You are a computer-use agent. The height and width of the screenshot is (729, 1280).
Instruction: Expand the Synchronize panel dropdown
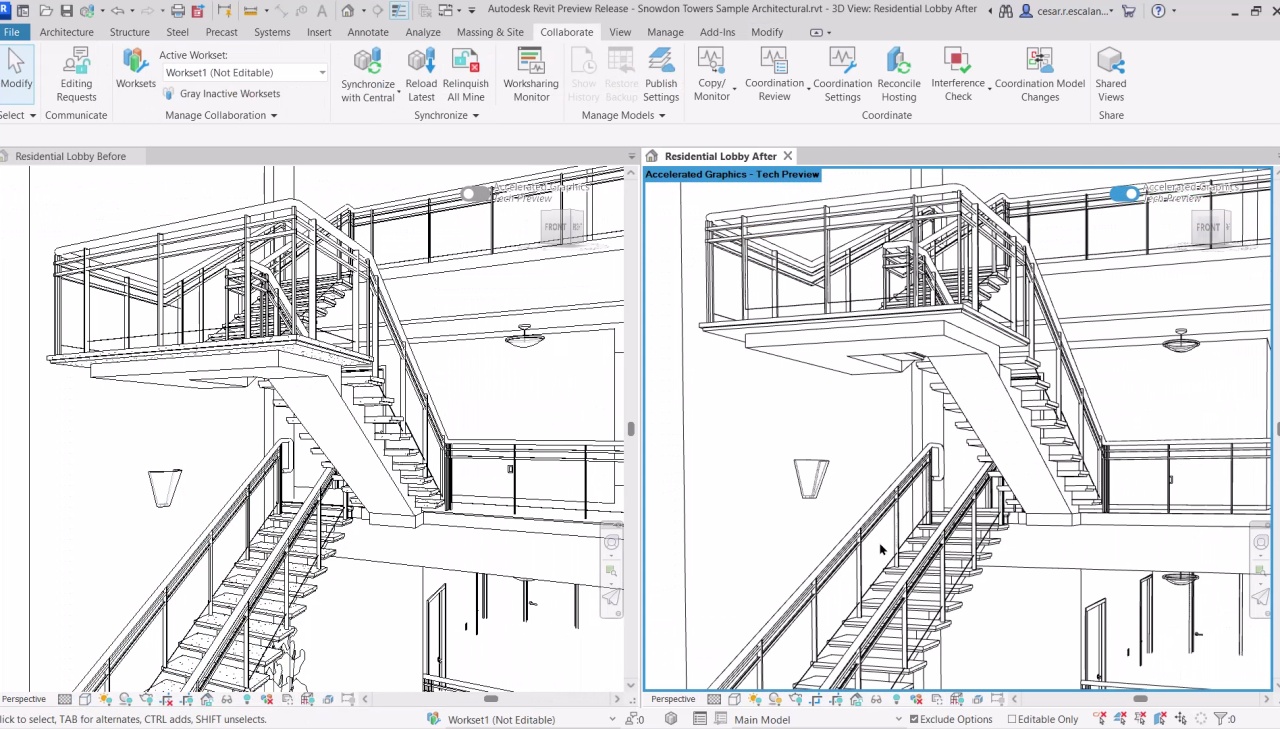click(446, 115)
